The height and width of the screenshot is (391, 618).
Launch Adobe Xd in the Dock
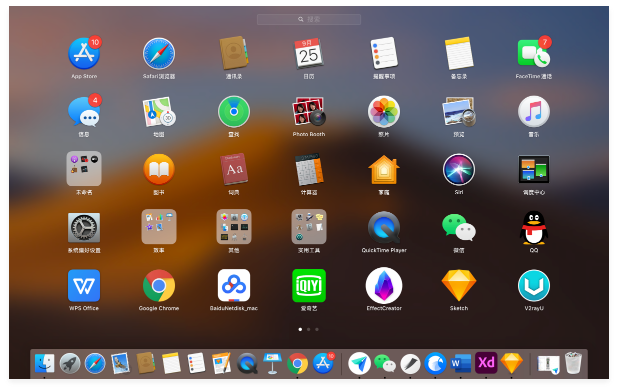[x=486, y=363]
